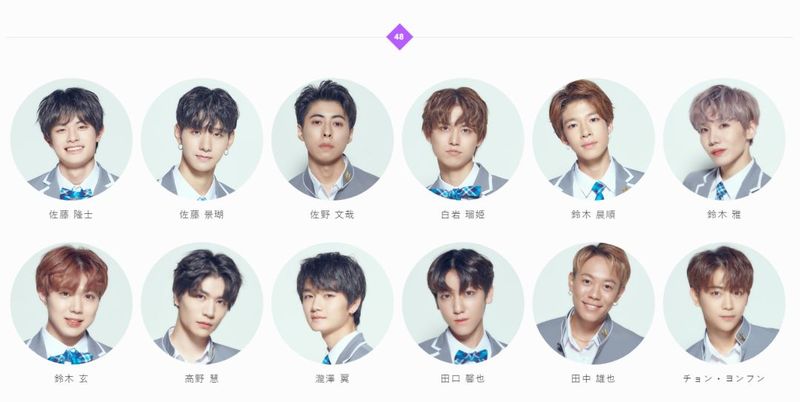Click the name label 田中 雄也
This screenshot has height=402, width=800.
point(593,379)
